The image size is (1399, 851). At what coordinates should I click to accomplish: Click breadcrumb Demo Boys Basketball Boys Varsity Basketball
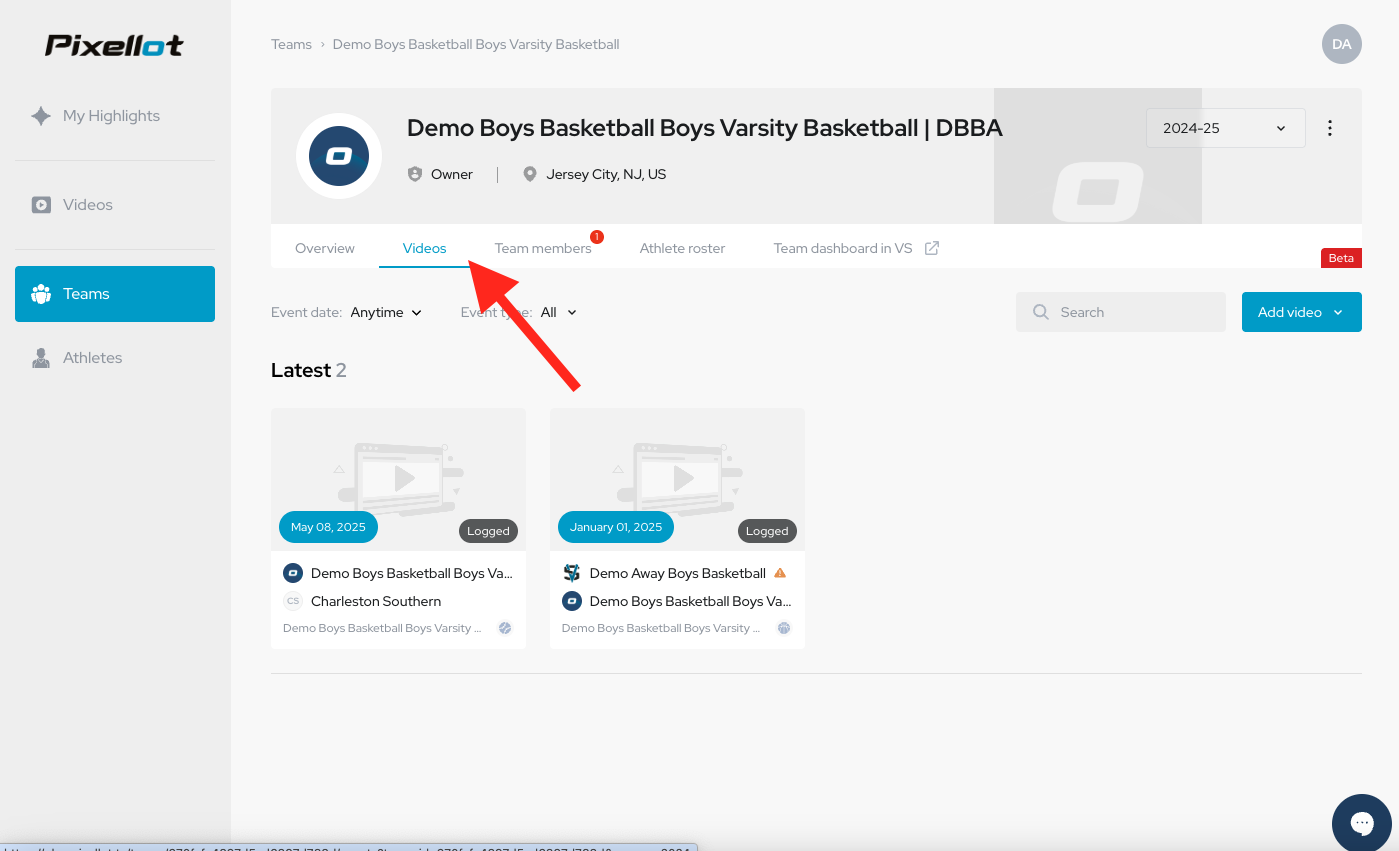pos(476,44)
